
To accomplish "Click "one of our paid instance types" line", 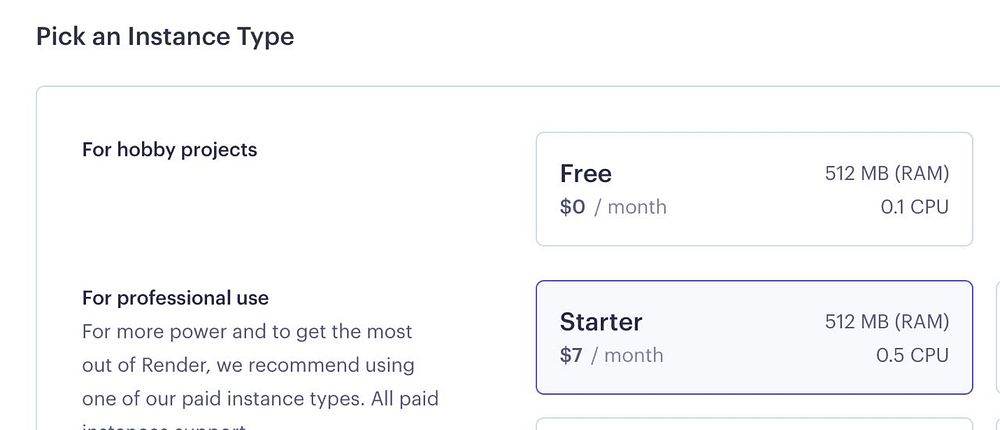I will pyautogui.click(x=260, y=398).
